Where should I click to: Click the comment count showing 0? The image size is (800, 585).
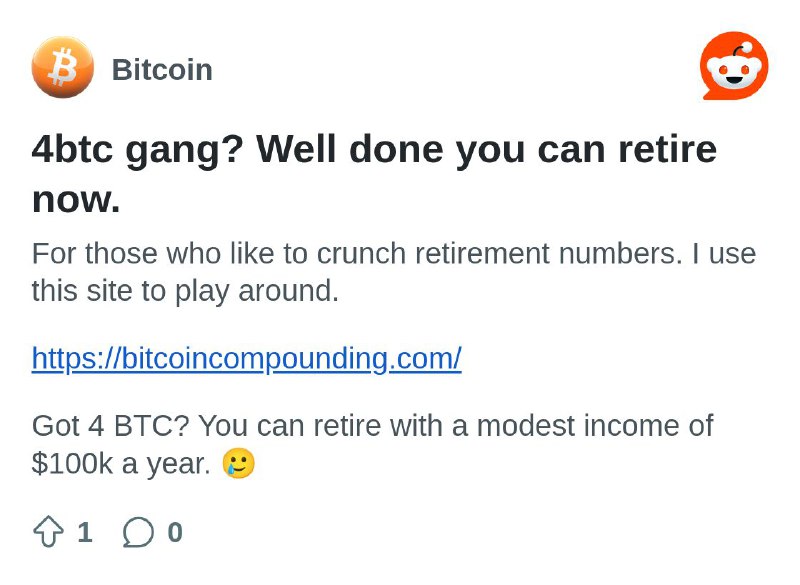point(175,532)
